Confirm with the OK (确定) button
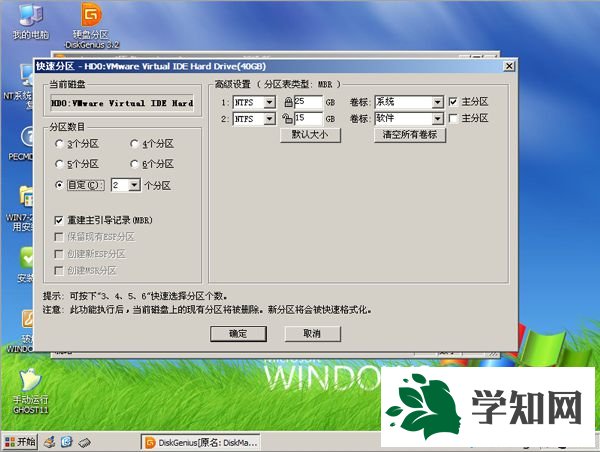The image size is (600, 452). tap(238, 334)
